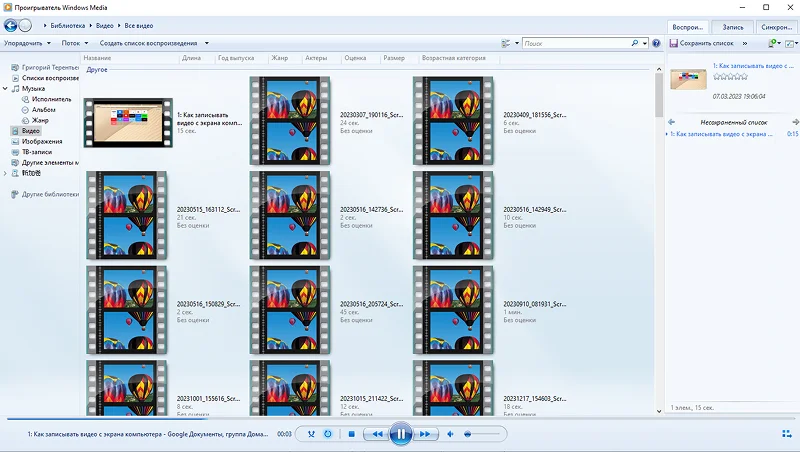Click Библиотека in the breadcrumb
This screenshot has height=452, width=800.
(67, 26)
